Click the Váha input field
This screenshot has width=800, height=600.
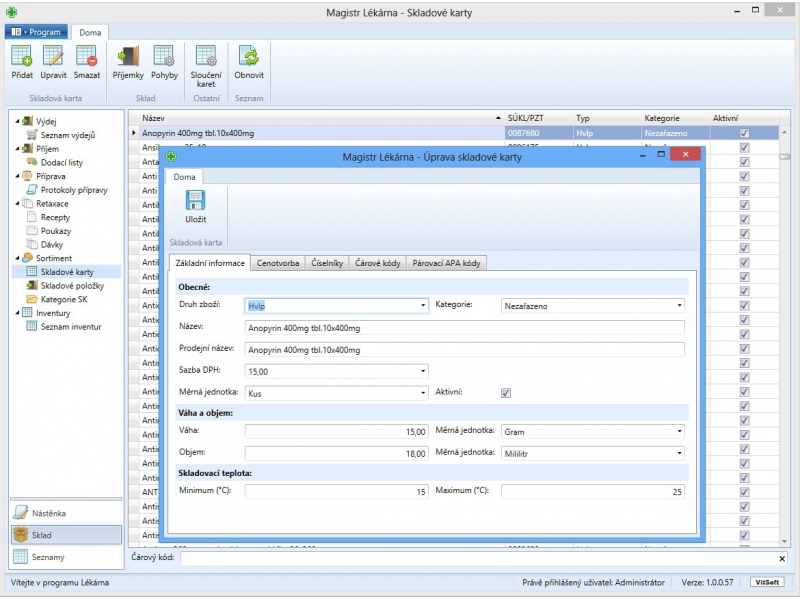tap(336, 431)
